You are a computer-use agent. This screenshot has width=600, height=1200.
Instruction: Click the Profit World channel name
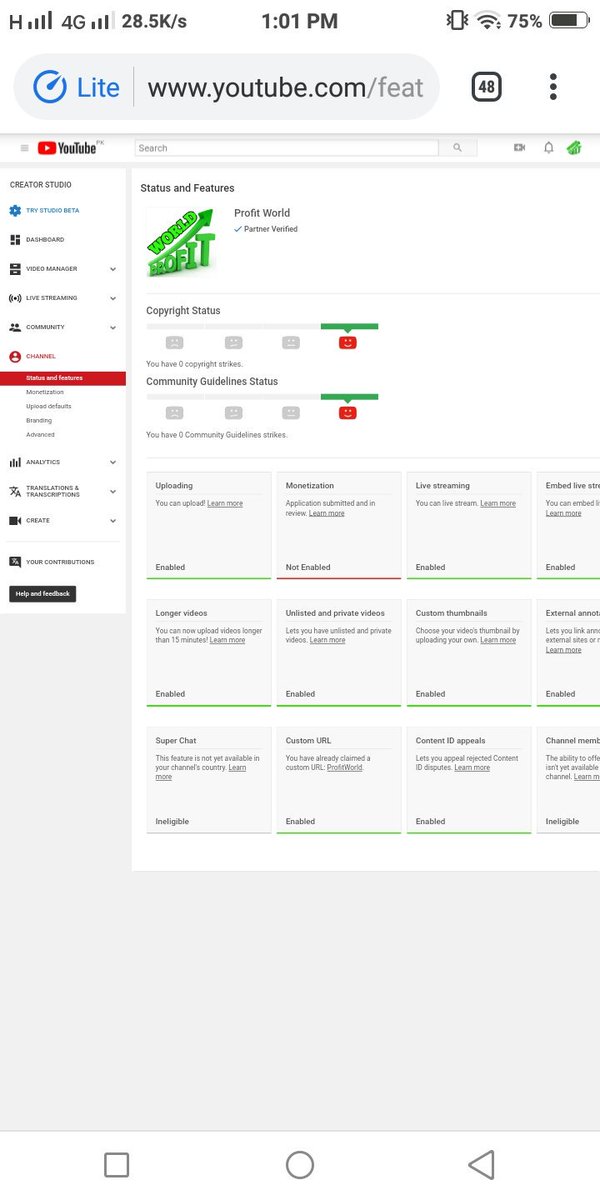coord(262,213)
